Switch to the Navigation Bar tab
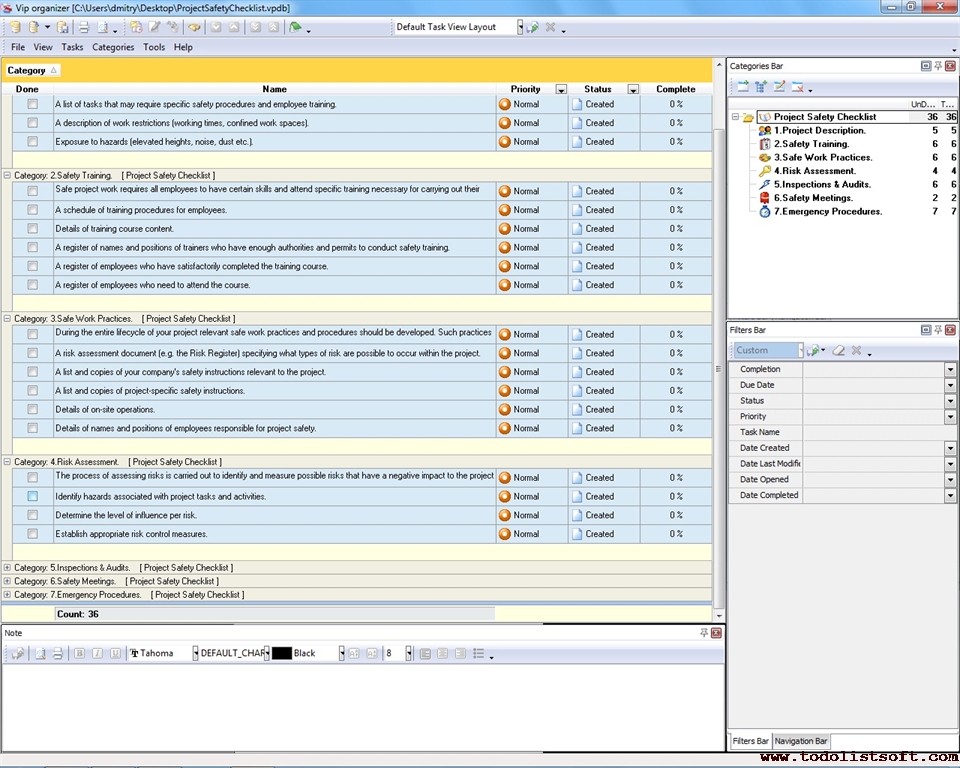This screenshot has width=960, height=768. coord(801,741)
